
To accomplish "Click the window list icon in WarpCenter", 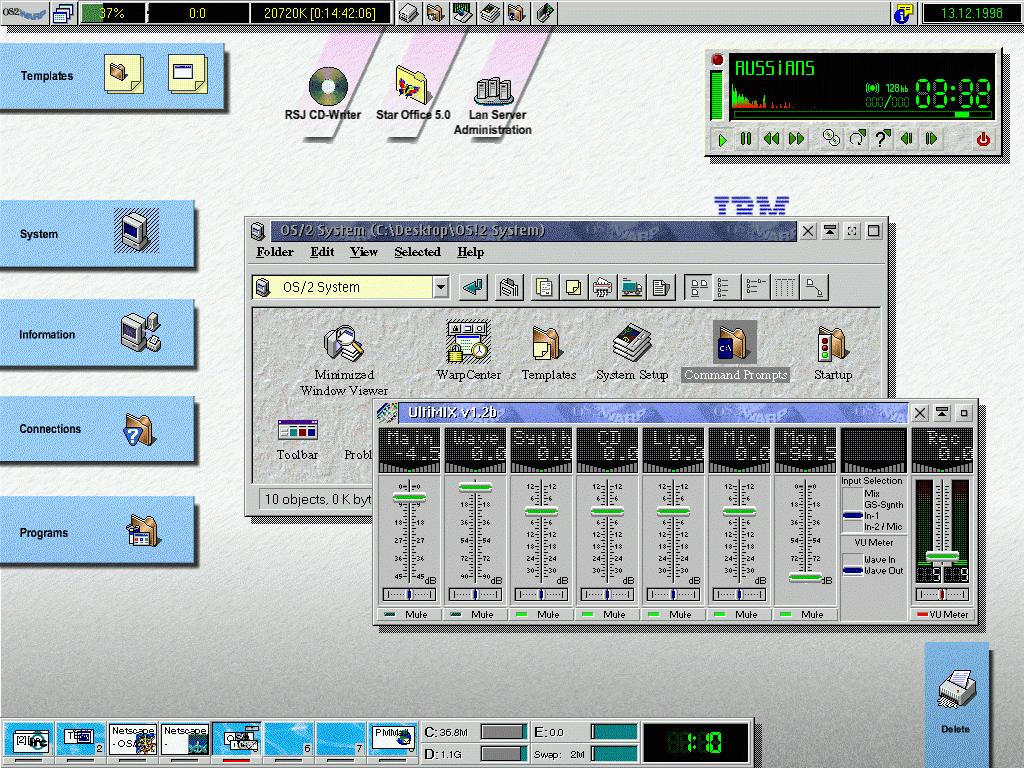I will (63, 13).
